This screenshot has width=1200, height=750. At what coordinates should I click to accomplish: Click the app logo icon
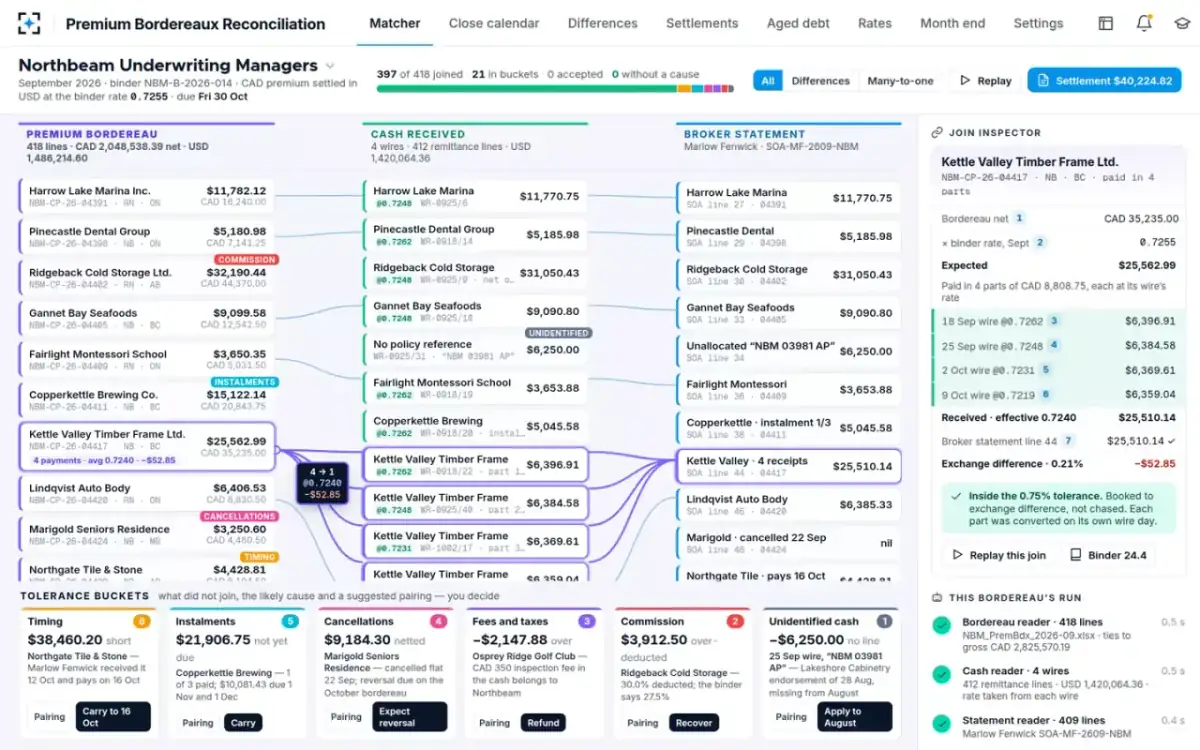click(x=29, y=23)
